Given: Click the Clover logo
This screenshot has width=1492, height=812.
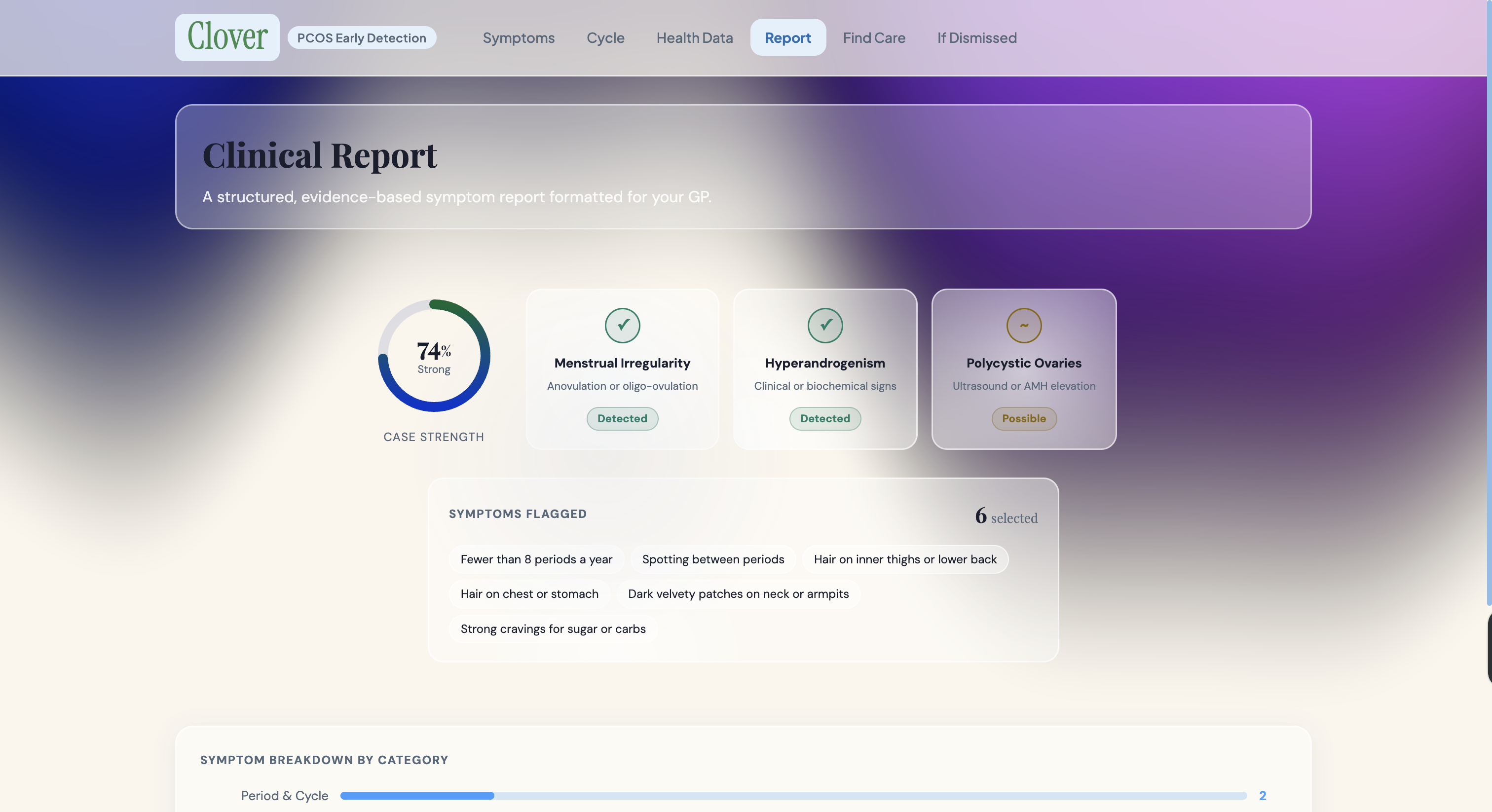Looking at the screenshot, I should pyautogui.click(x=227, y=37).
